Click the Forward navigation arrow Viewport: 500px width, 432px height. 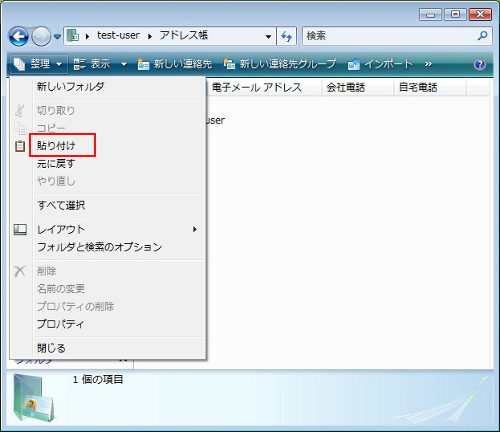(41, 36)
